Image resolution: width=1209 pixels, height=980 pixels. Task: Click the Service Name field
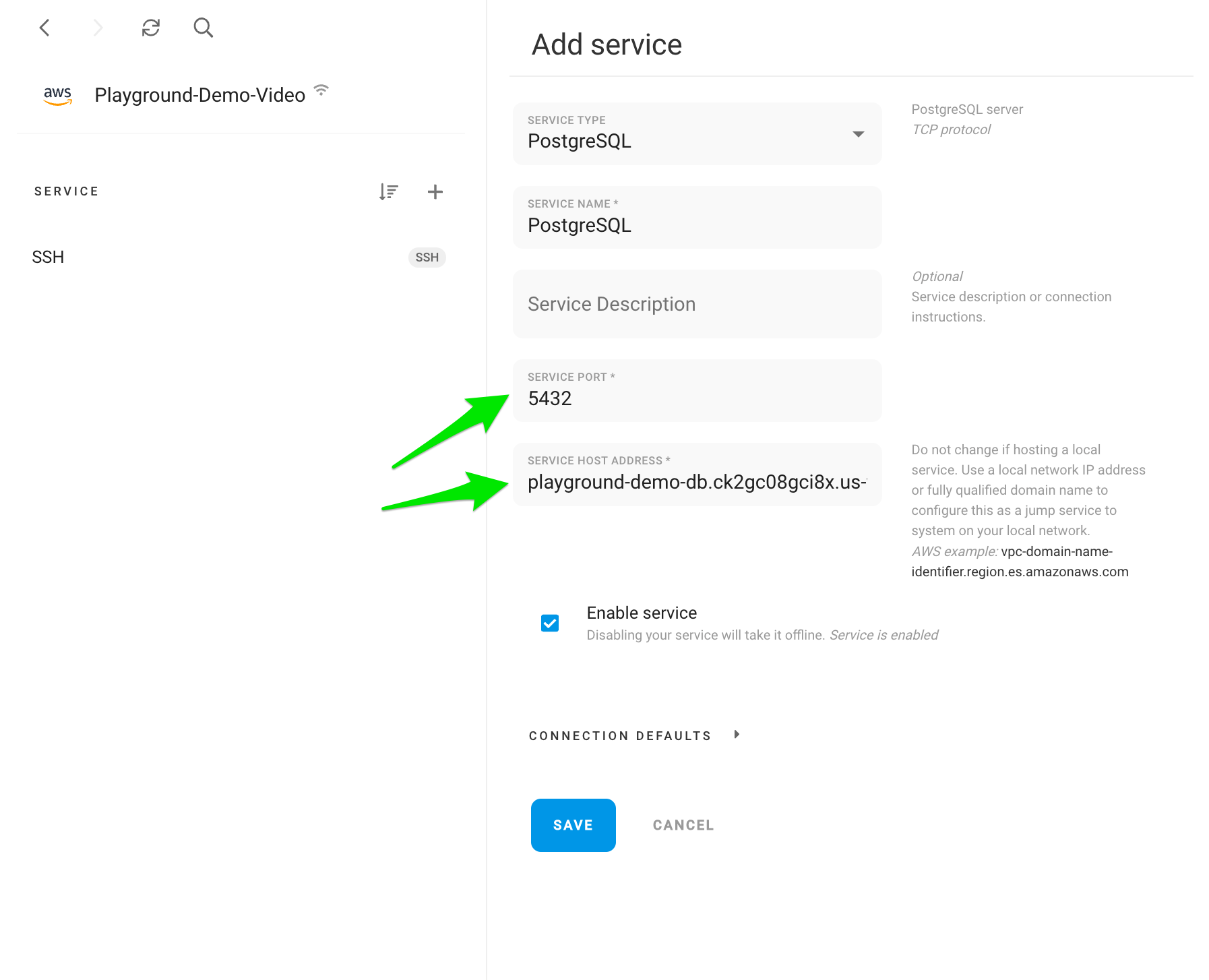tap(697, 217)
